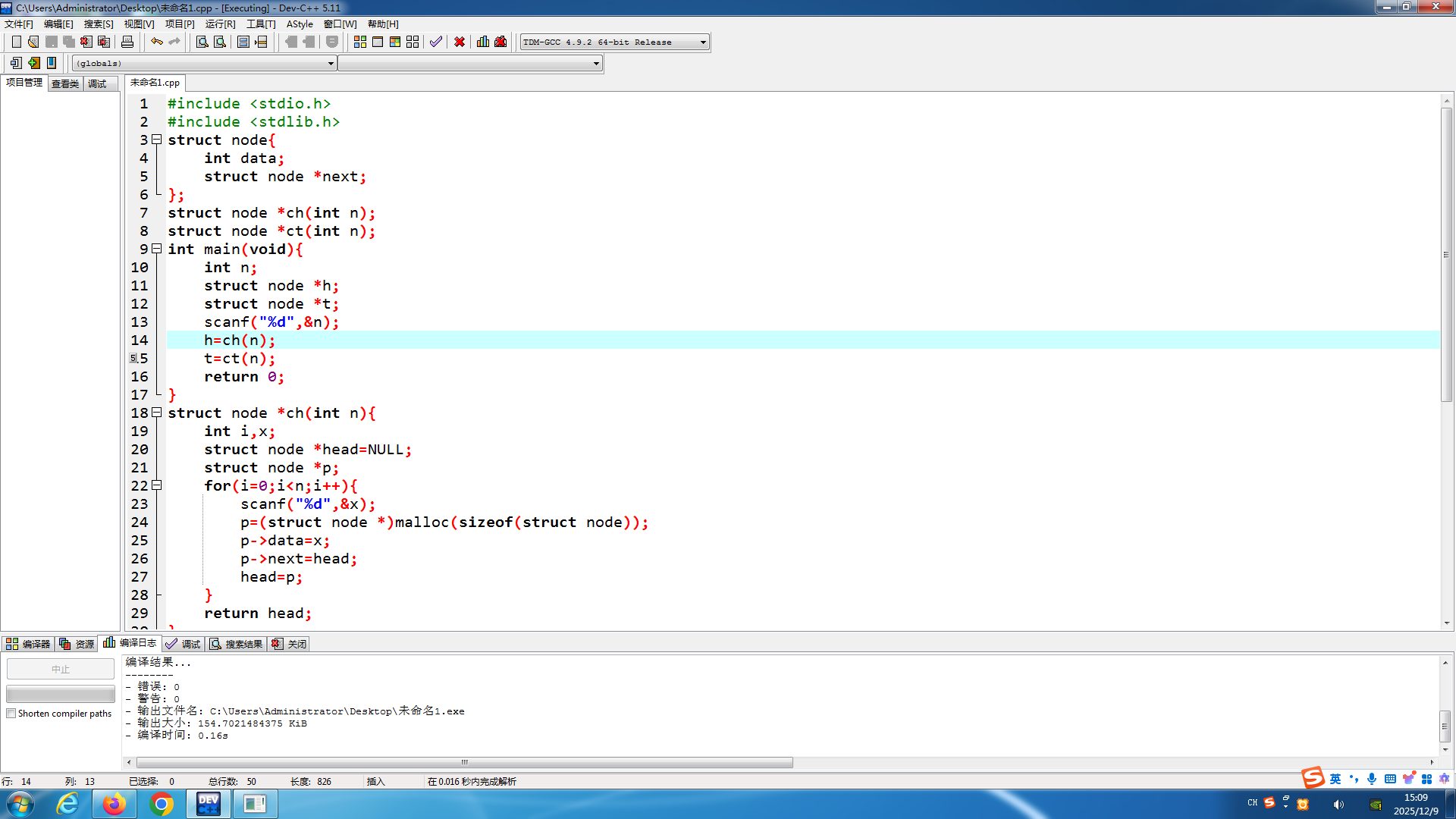This screenshot has width=1456, height=819.
Task: Click the Compile icon with colored squares
Action: (360, 42)
